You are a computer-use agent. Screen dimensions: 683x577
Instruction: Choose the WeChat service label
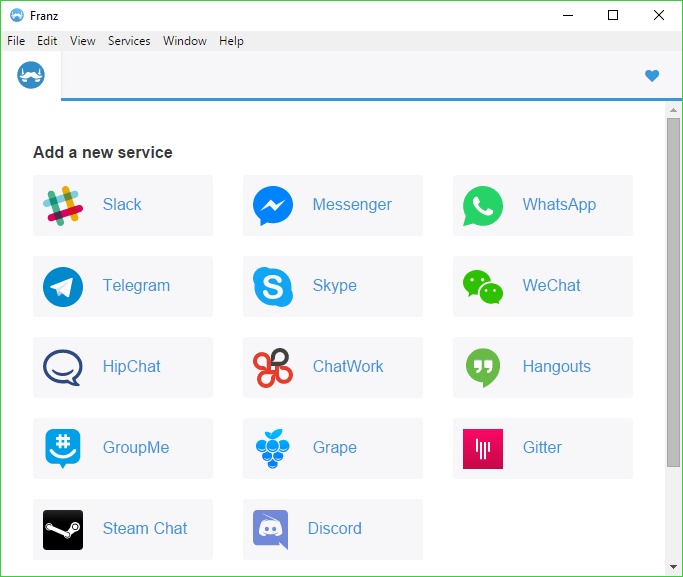point(551,285)
